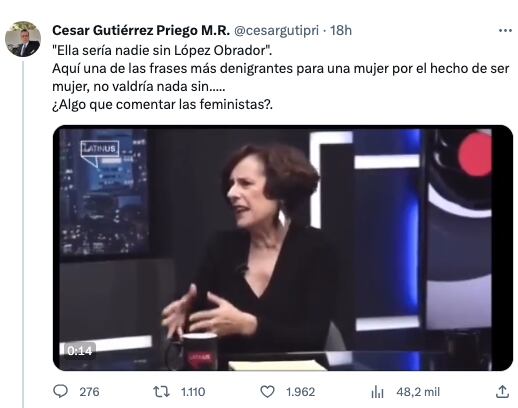Share the tweet via upload arrow icon
The image size is (518, 408).
tap(502, 392)
